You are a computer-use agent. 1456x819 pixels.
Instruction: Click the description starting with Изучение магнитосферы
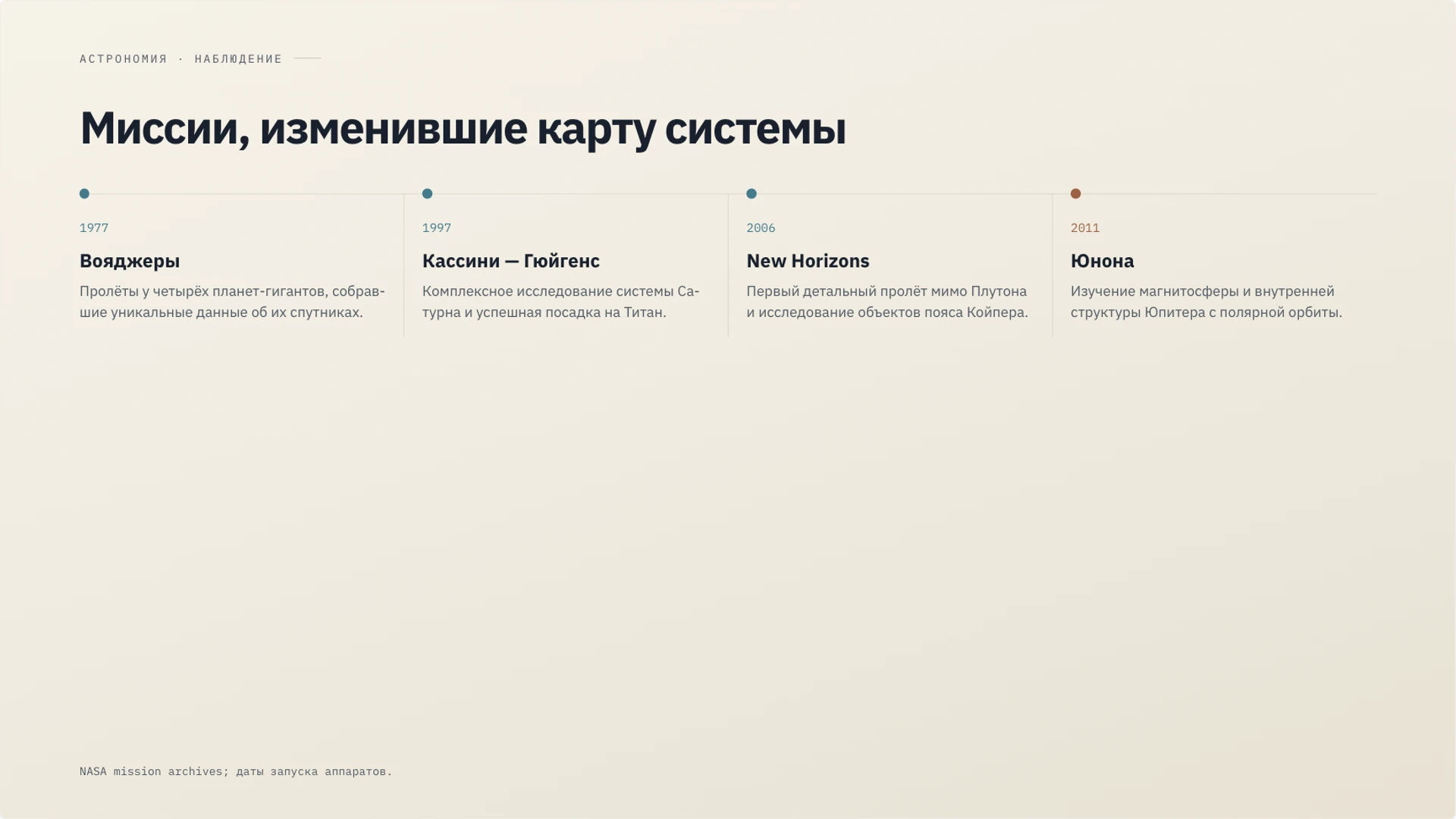click(x=1207, y=302)
